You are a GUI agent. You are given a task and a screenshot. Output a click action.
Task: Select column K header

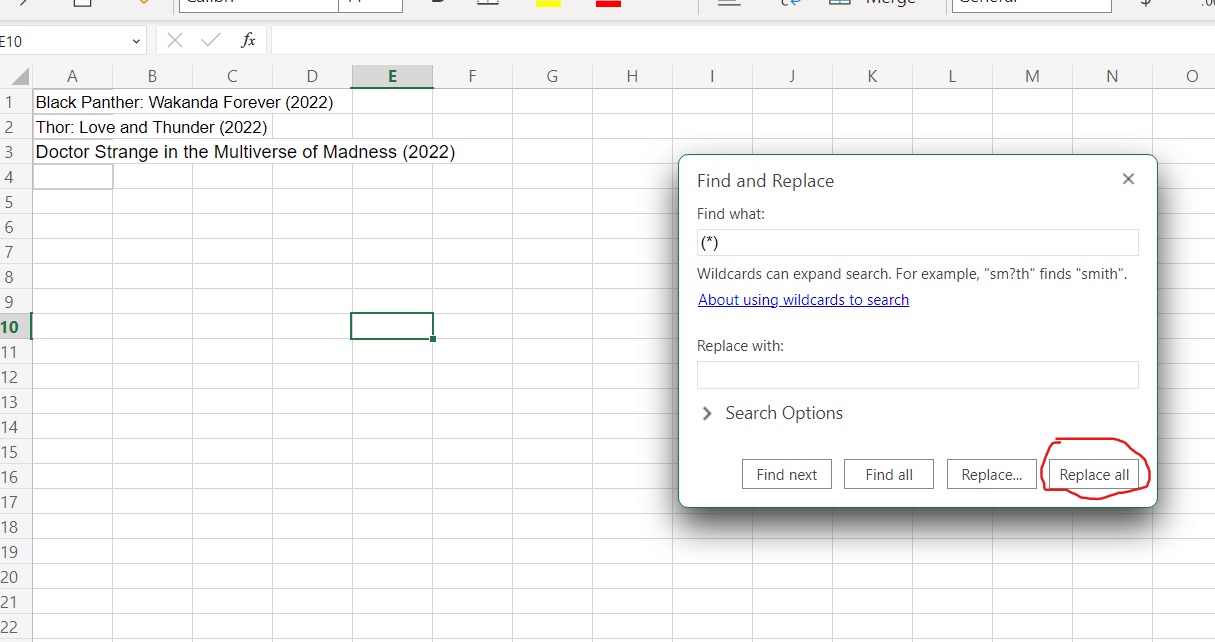(x=872, y=76)
